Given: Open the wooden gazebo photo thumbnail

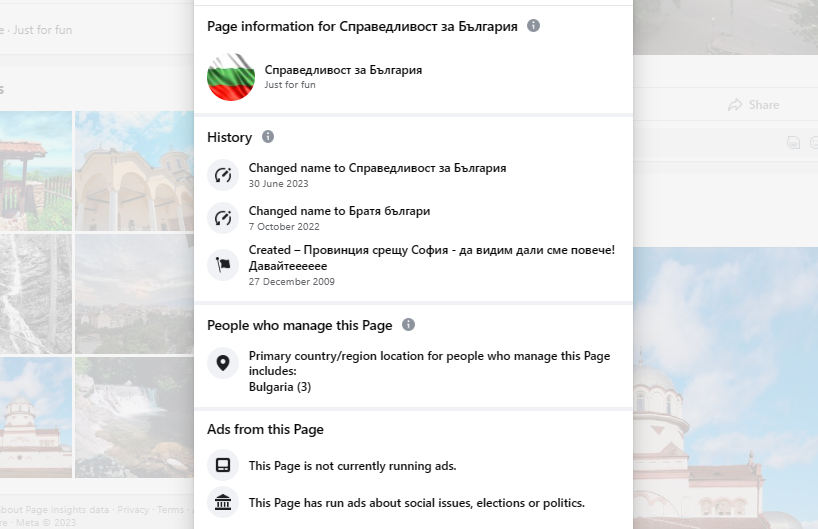Looking at the screenshot, I should (x=35, y=170).
